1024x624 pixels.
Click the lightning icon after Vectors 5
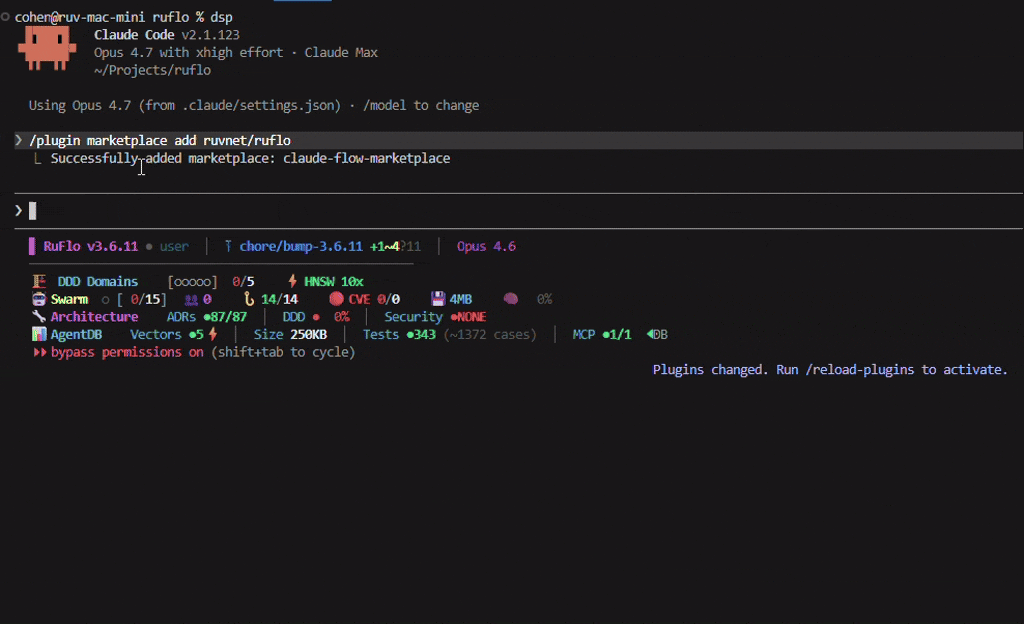(x=213, y=334)
